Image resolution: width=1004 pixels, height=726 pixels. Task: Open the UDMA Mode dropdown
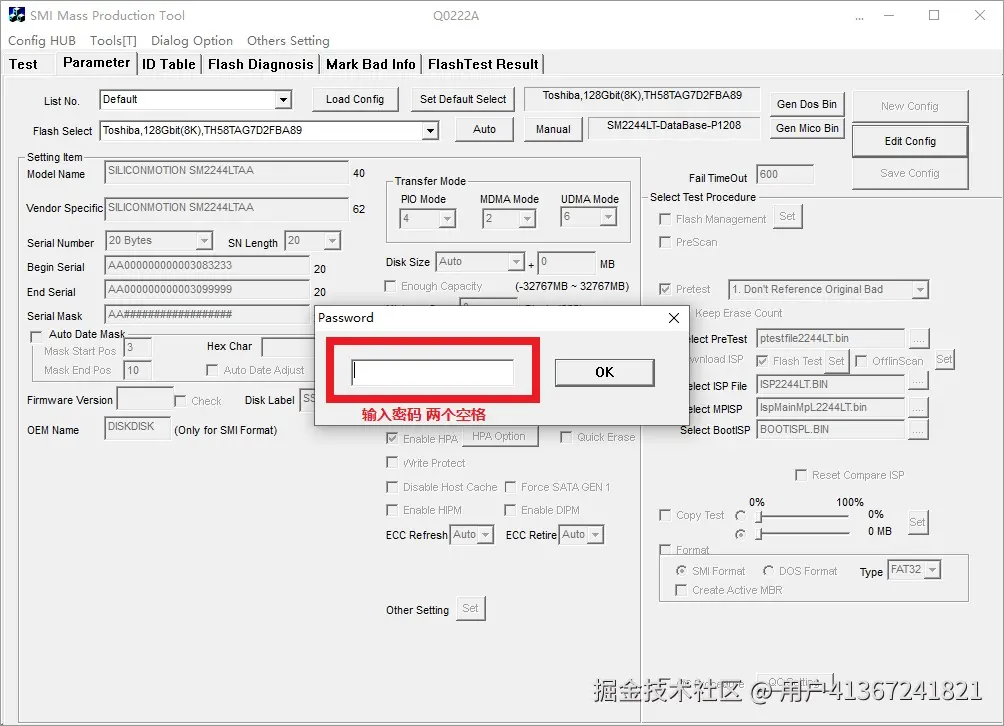coord(608,218)
